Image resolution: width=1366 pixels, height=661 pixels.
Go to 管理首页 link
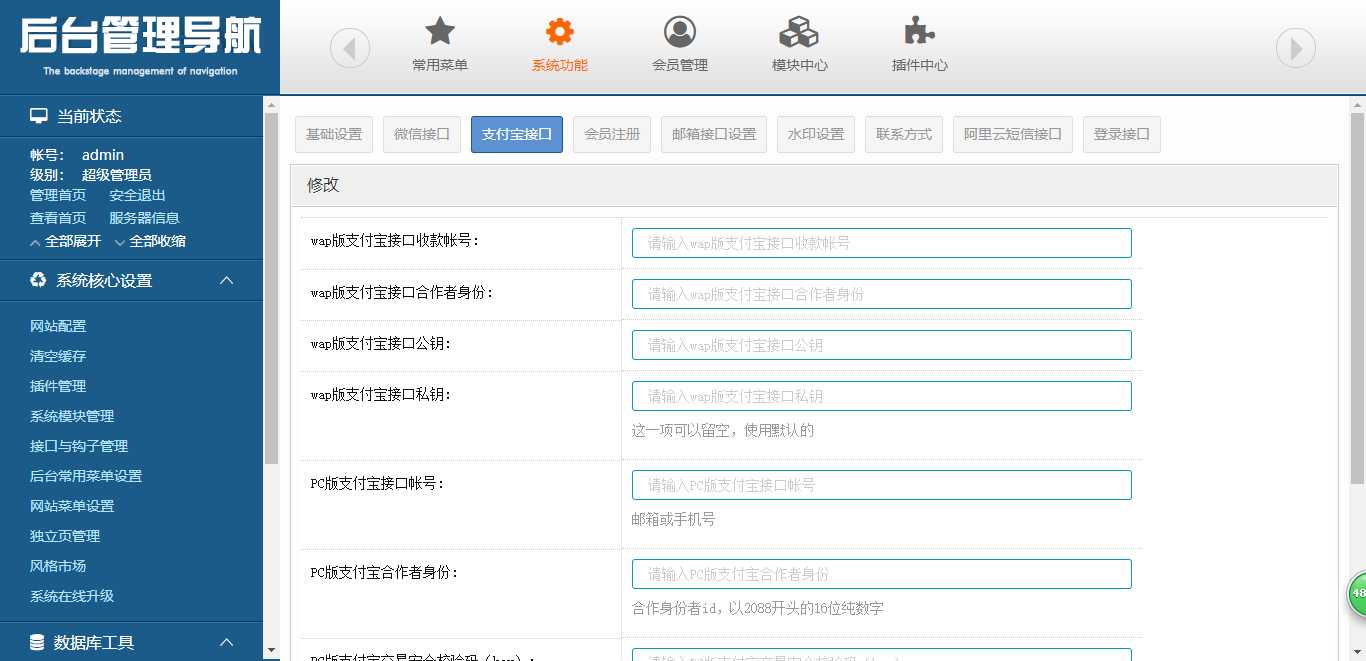tap(58, 195)
